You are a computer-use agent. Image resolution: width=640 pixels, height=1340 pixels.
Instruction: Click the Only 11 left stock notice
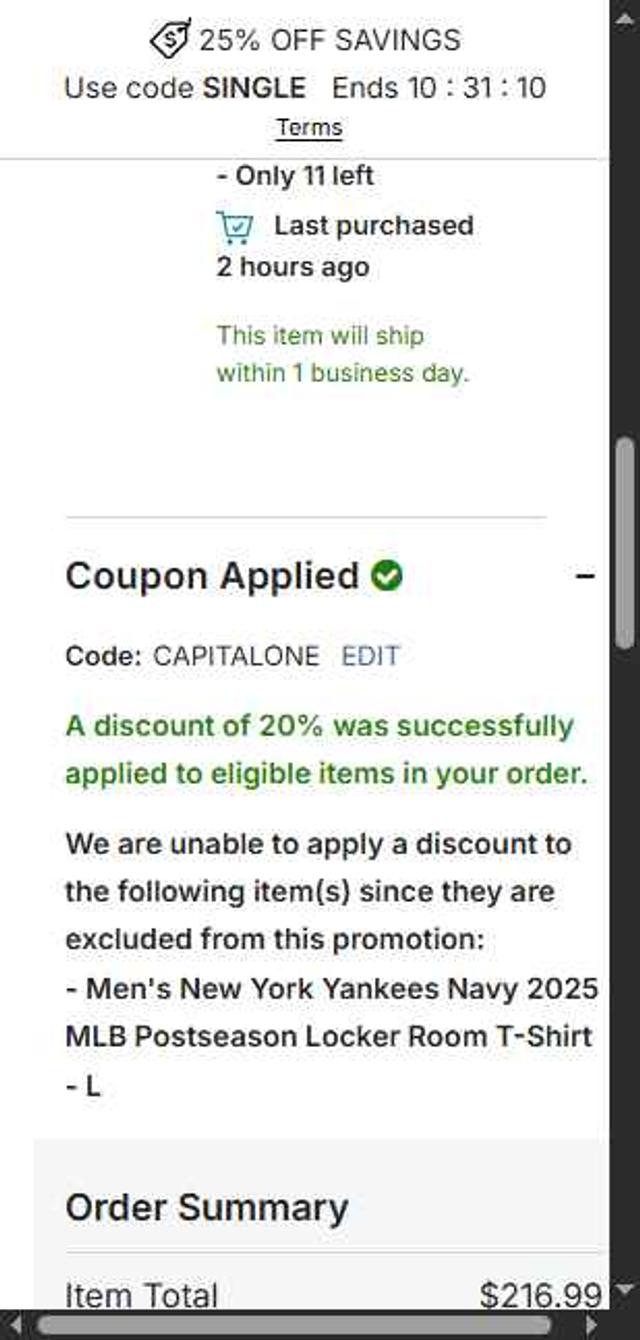[x=295, y=176]
